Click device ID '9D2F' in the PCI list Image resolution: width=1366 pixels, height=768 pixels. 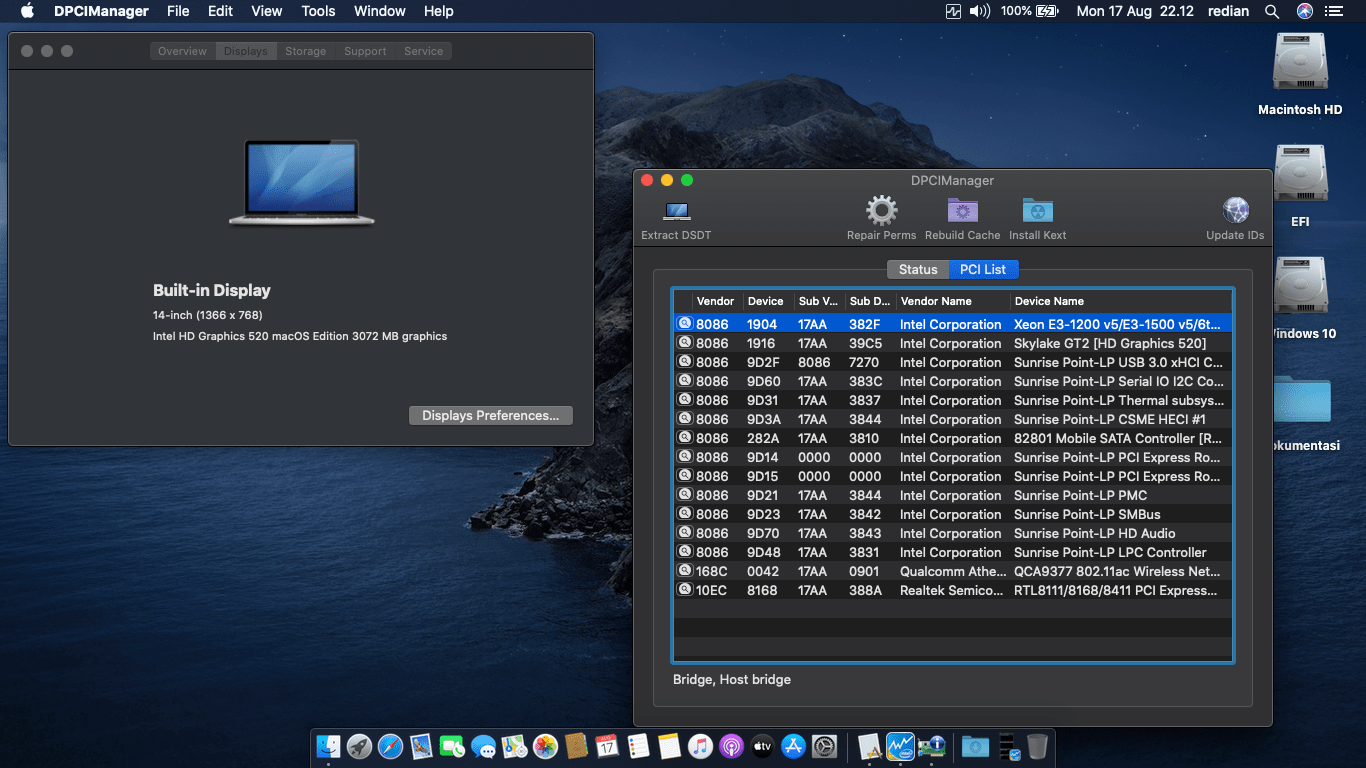pyautogui.click(x=763, y=362)
